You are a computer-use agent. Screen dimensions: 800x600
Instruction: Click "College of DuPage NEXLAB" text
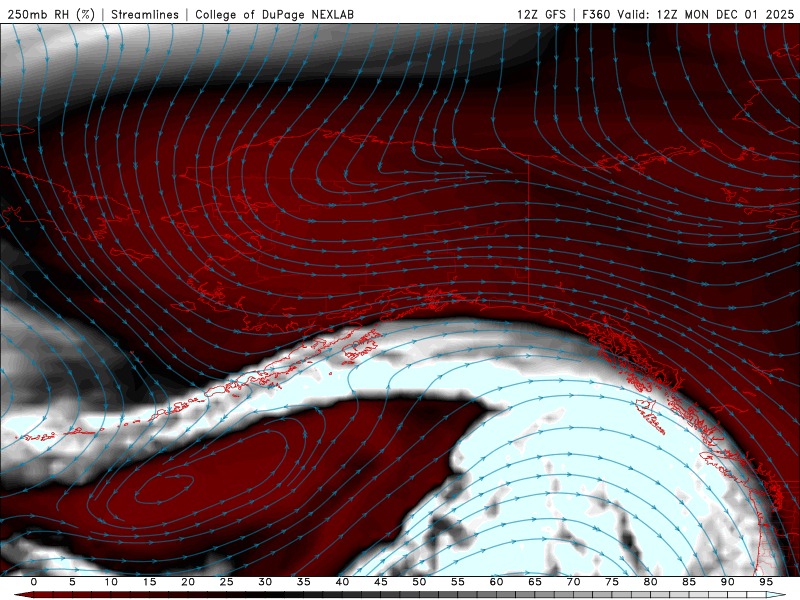[274, 14]
